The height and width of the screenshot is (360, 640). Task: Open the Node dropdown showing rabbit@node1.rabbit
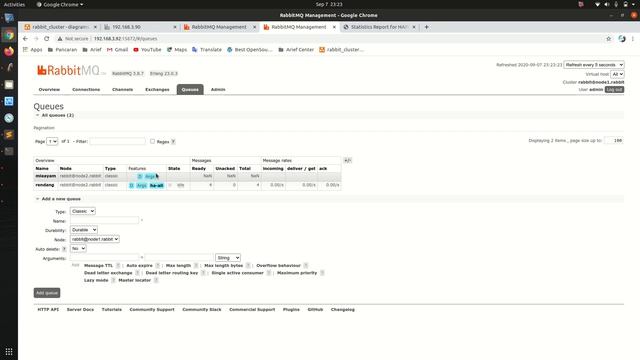[95, 239]
